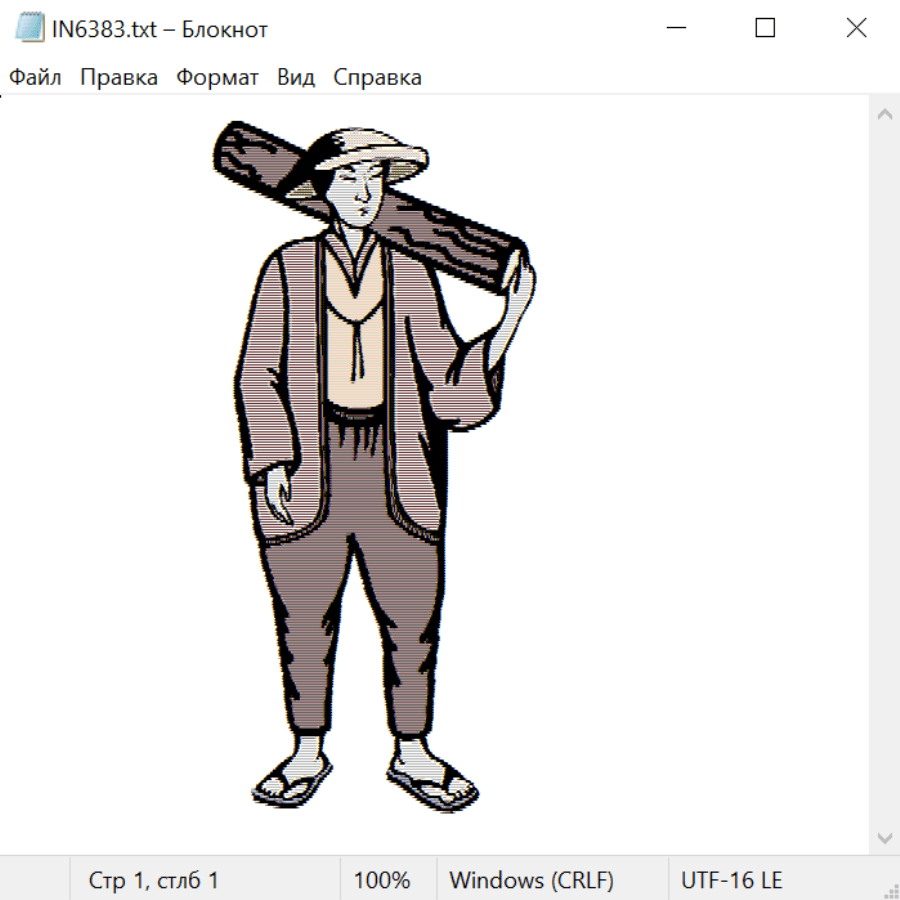Open the Правка menu

click(119, 78)
